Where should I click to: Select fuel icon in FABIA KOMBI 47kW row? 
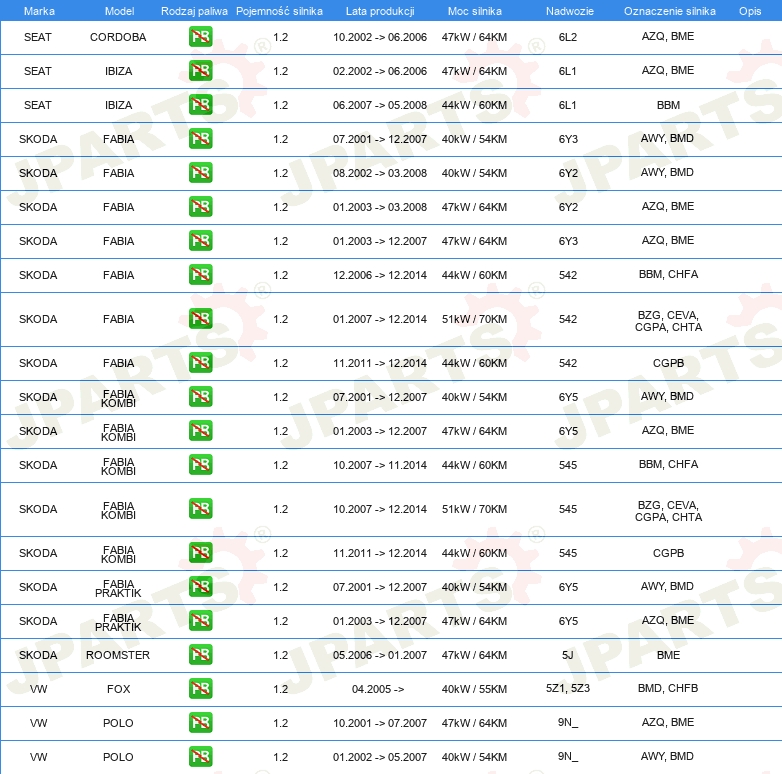click(200, 430)
